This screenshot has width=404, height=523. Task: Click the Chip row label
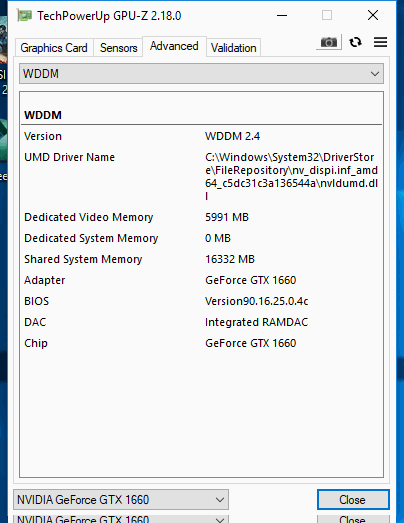click(36, 343)
